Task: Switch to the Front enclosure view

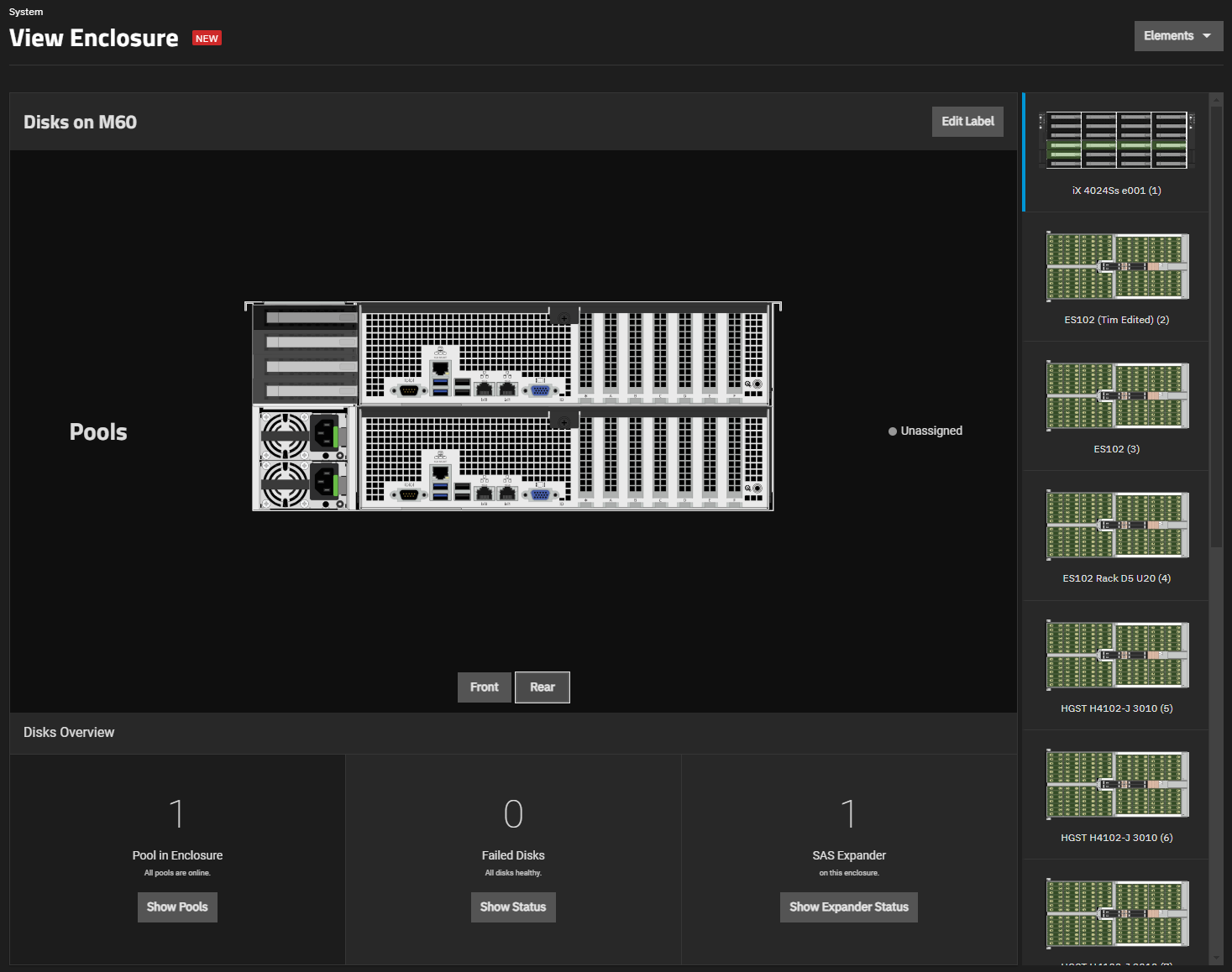Action: coord(484,687)
